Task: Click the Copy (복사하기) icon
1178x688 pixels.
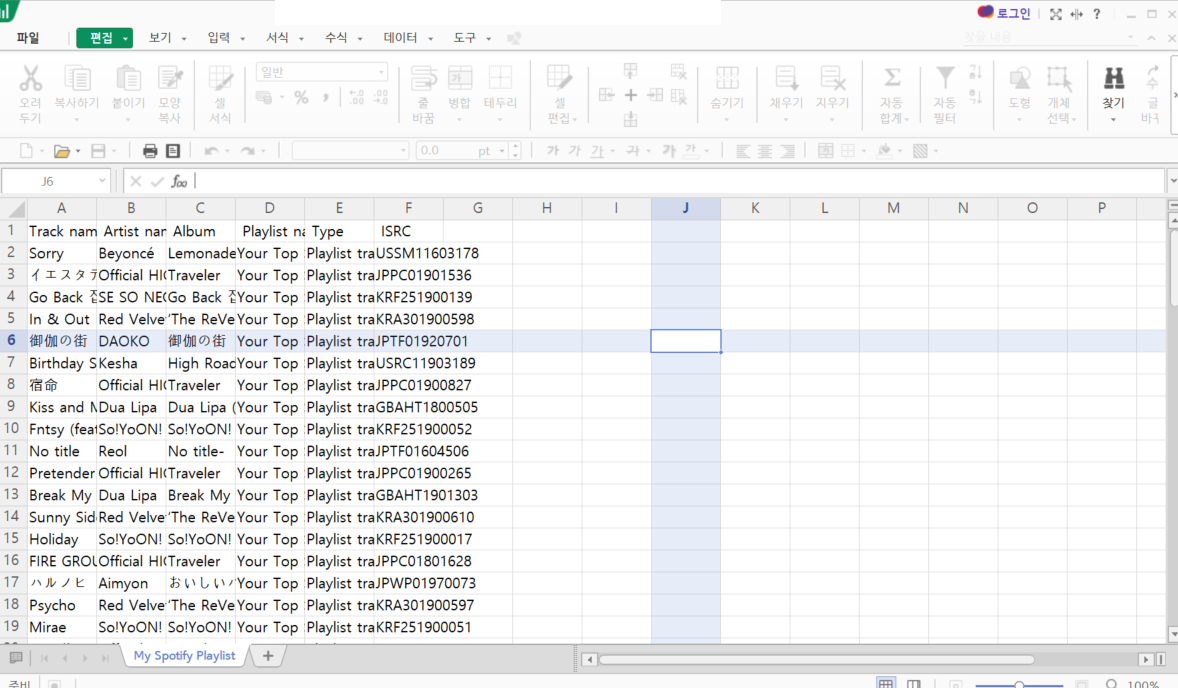Action: pos(77,78)
